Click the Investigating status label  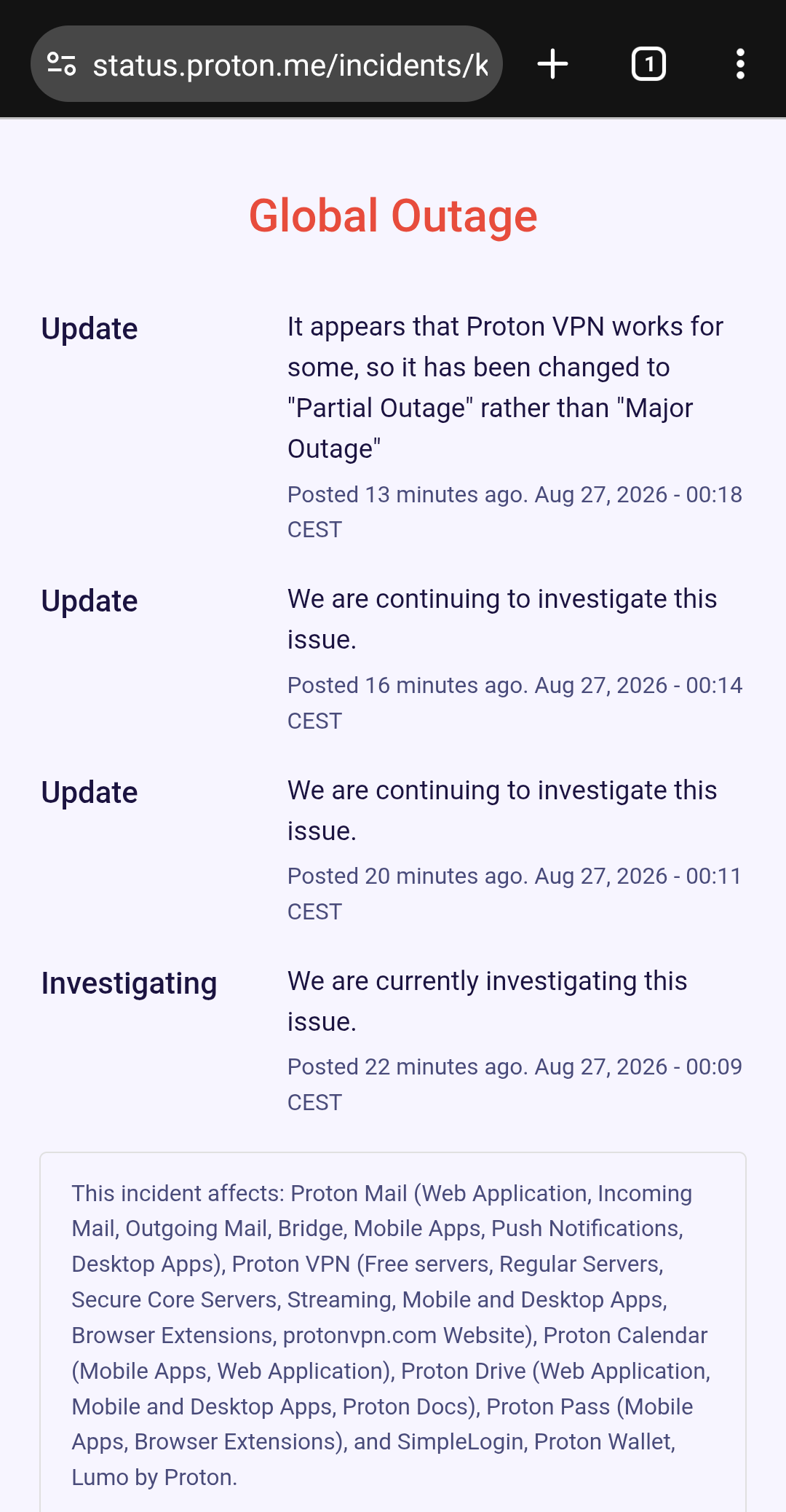click(129, 983)
